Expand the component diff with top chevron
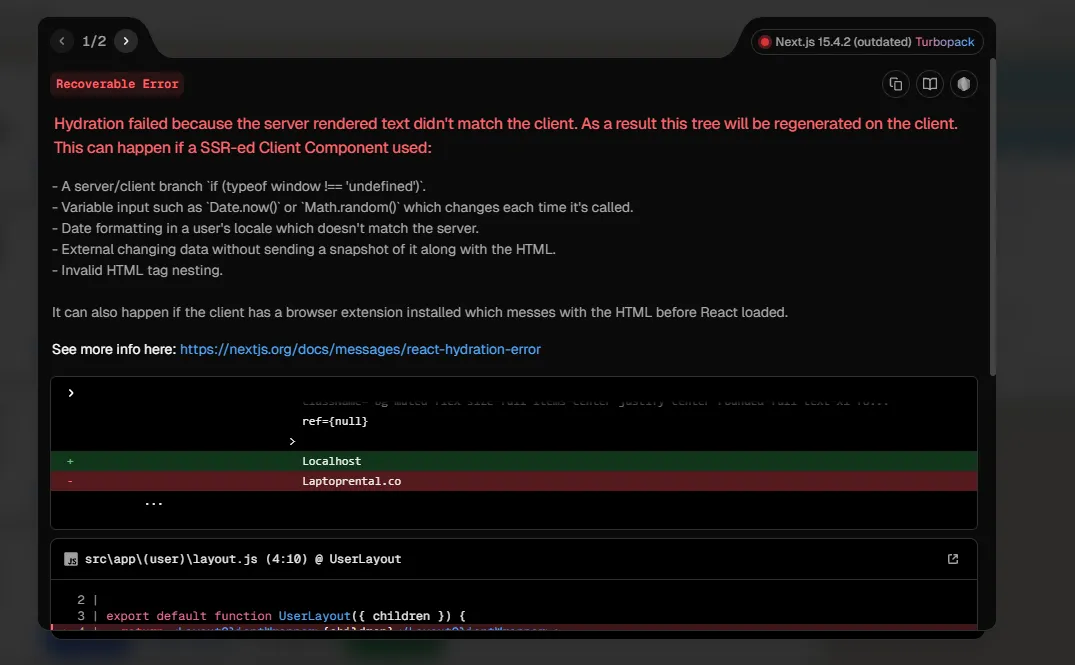The height and width of the screenshot is (665, 1075). (x=71, y=393)
